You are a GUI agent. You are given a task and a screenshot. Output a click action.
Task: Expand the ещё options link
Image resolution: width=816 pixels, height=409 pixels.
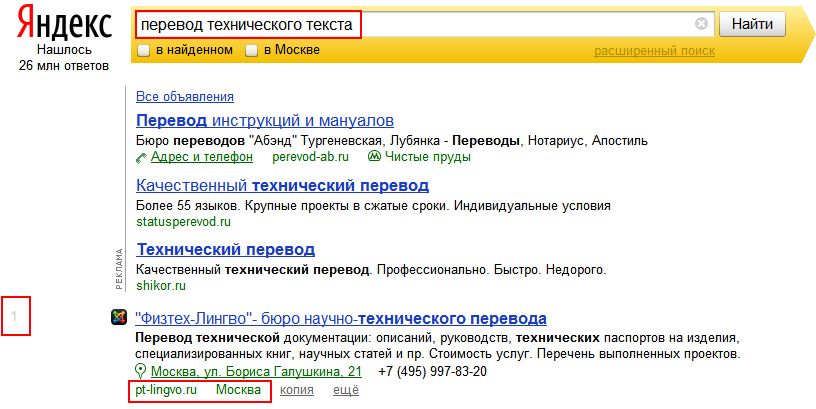pos(346,390)
